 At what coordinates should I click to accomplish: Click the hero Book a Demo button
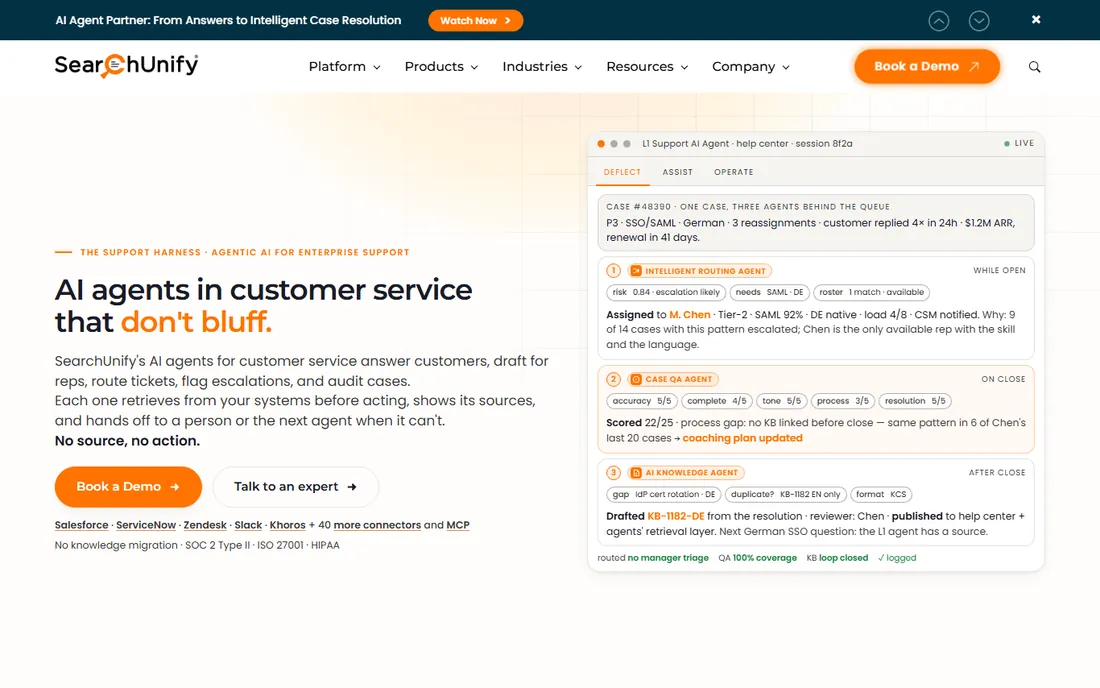click(x=128, y=487)
